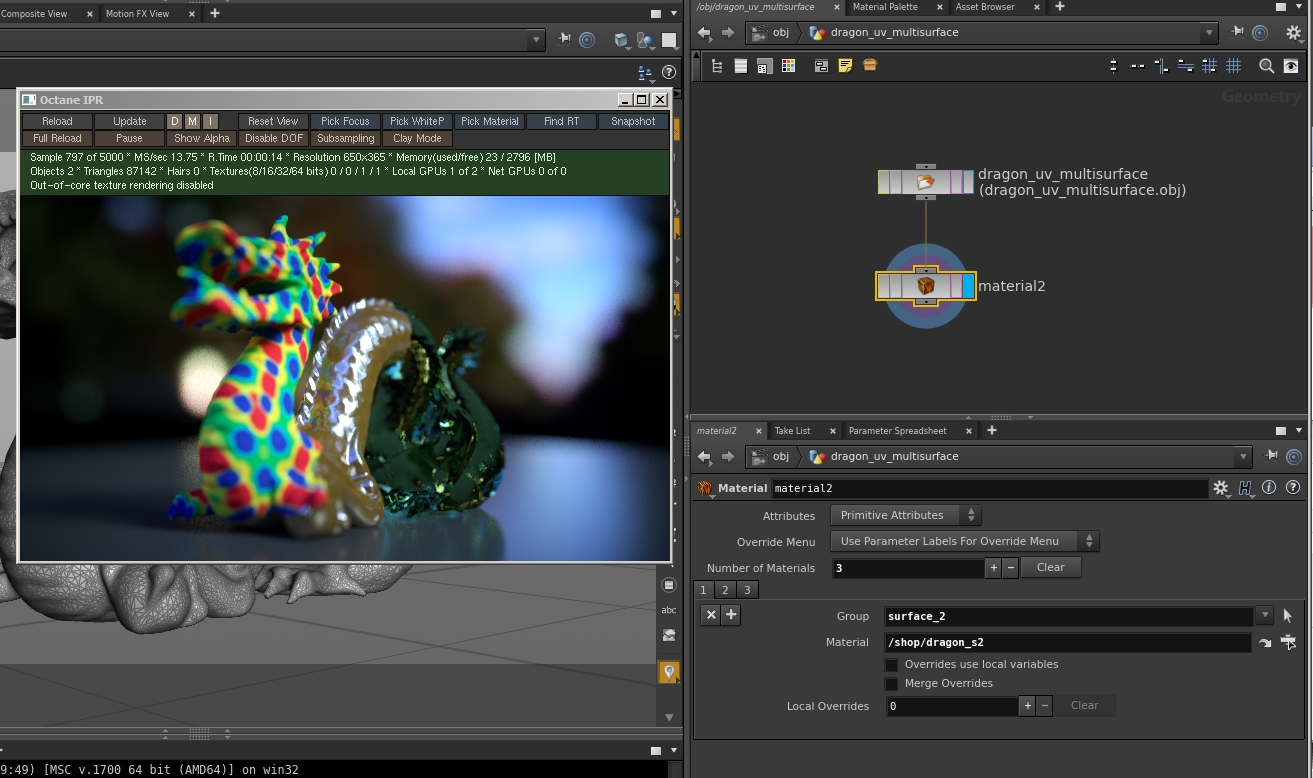Open the dragon_uv_multisurface file node icon
The width and height of the screenshot is (1313, 778).
click(x=926, y=182)
